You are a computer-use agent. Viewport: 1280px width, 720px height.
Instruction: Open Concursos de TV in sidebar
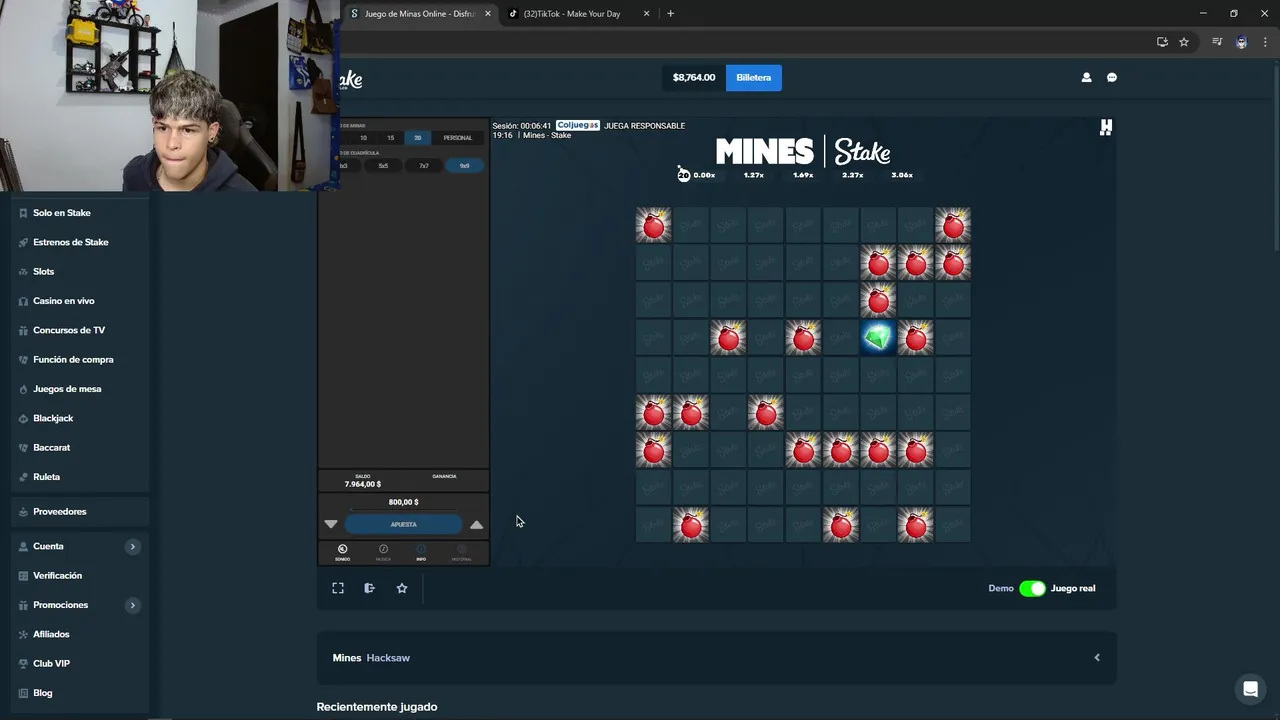(69, 330)
